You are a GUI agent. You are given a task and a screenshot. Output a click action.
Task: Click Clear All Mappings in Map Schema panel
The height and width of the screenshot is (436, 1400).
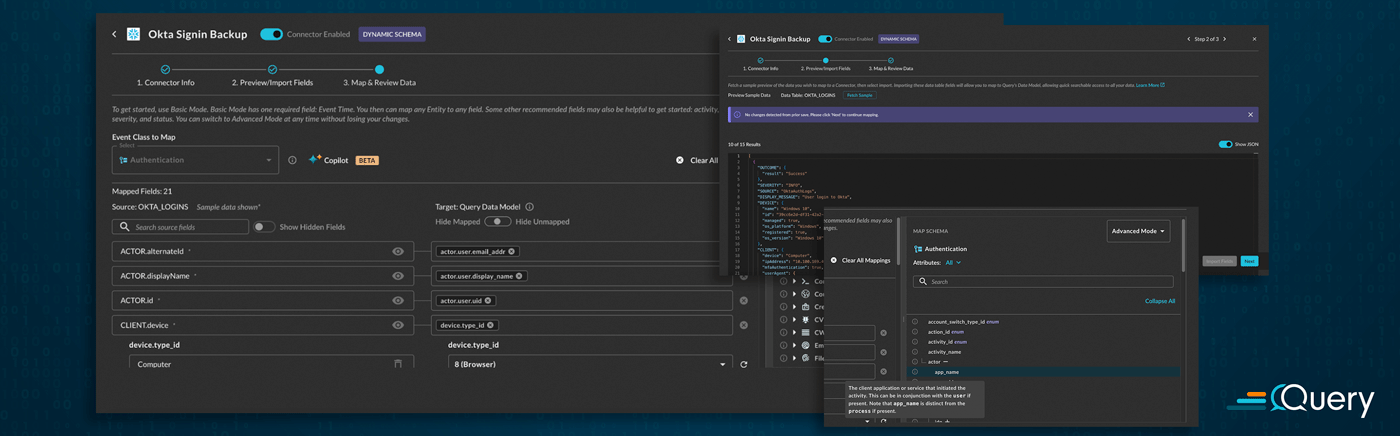tap(860, 260)
